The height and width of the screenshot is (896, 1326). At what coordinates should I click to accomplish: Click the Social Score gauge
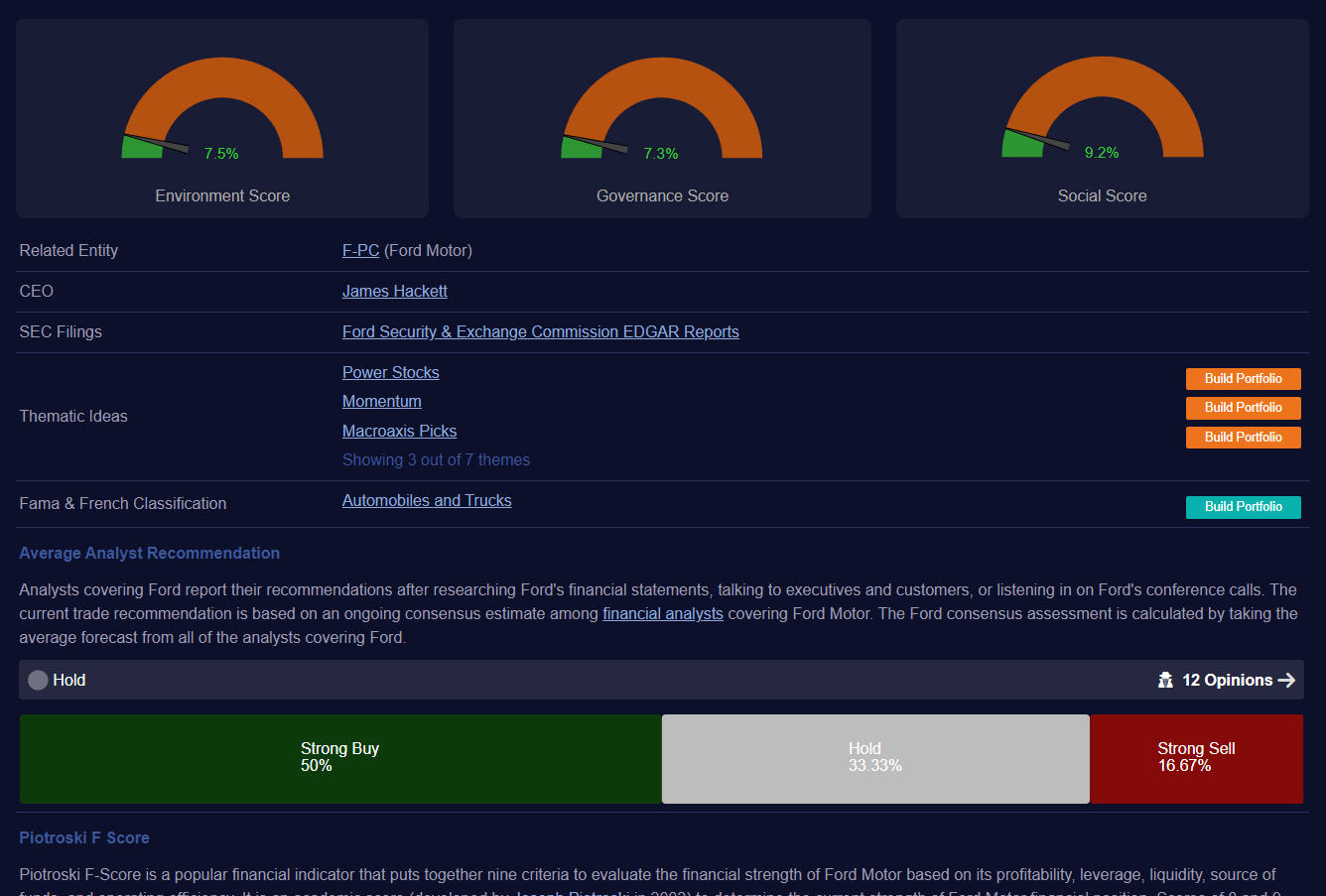1103,107
